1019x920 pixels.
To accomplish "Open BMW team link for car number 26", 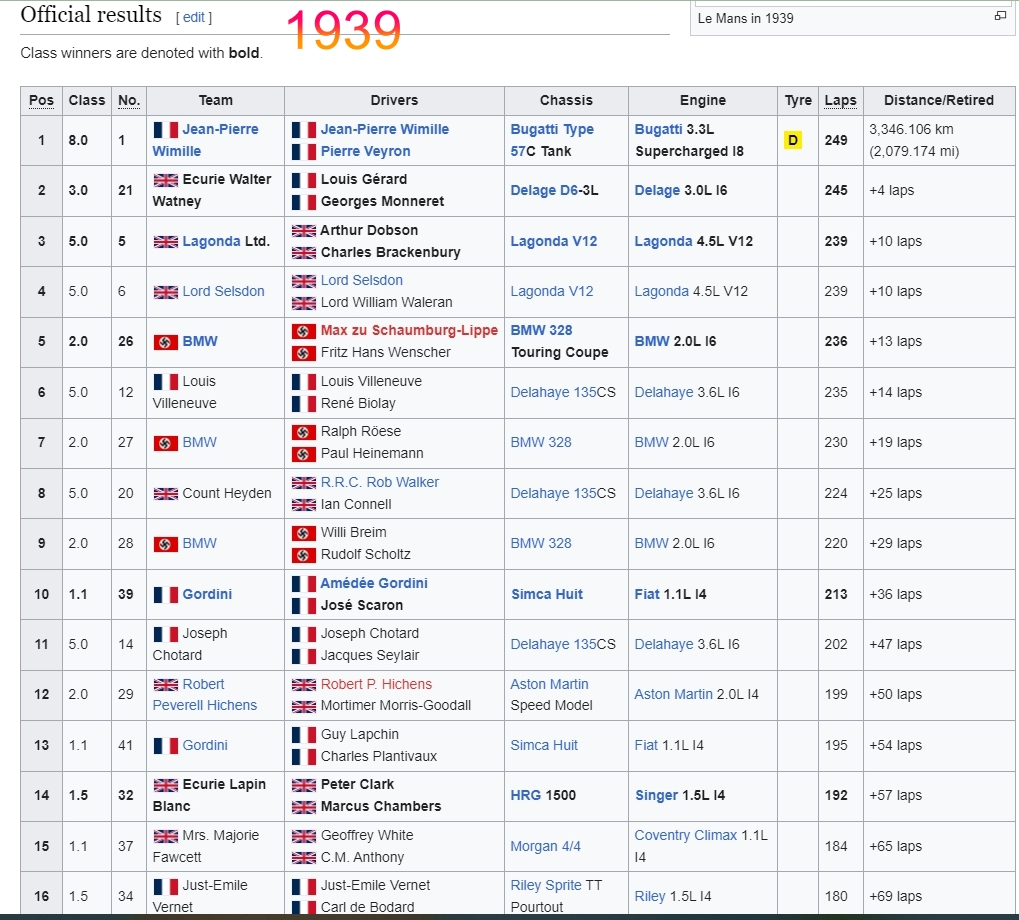I will tap(200, 342).
